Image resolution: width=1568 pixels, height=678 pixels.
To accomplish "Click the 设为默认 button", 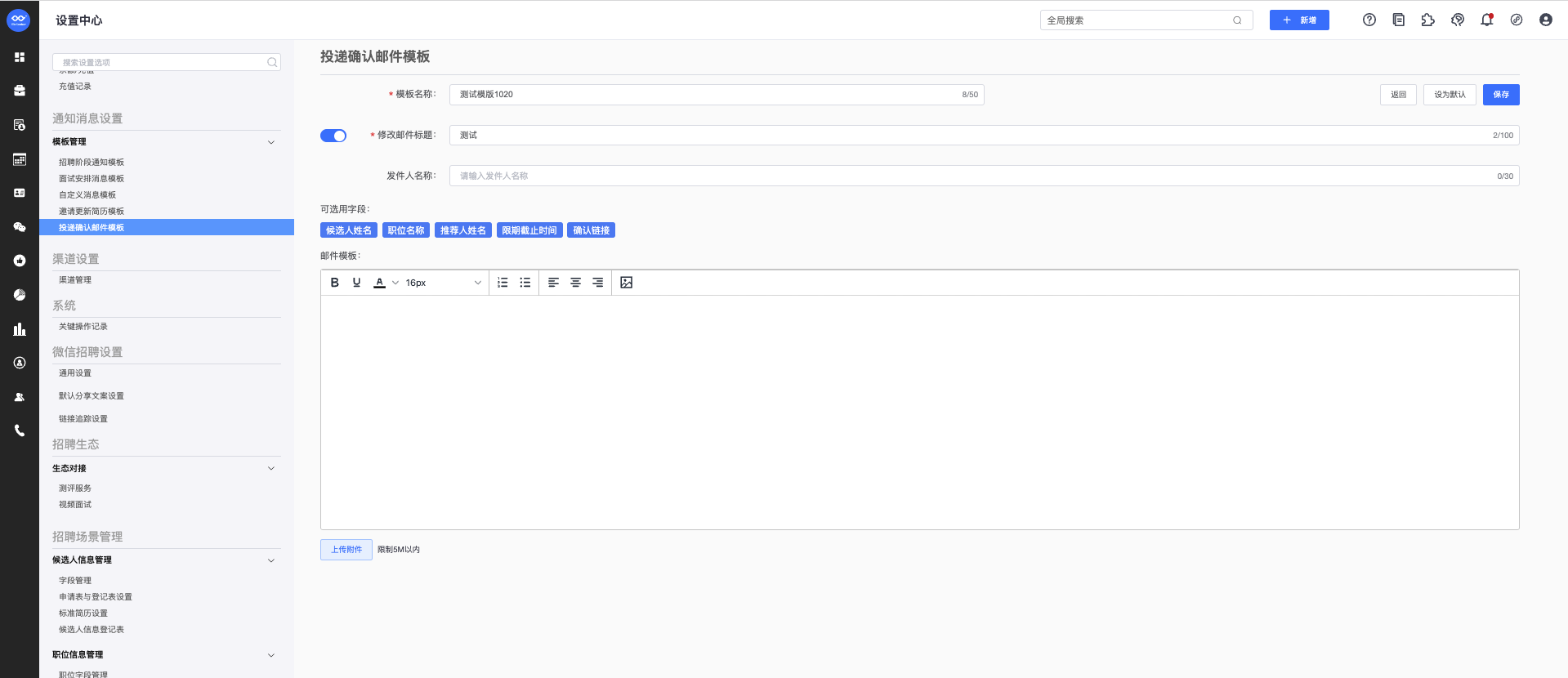I will [1450, 95].
